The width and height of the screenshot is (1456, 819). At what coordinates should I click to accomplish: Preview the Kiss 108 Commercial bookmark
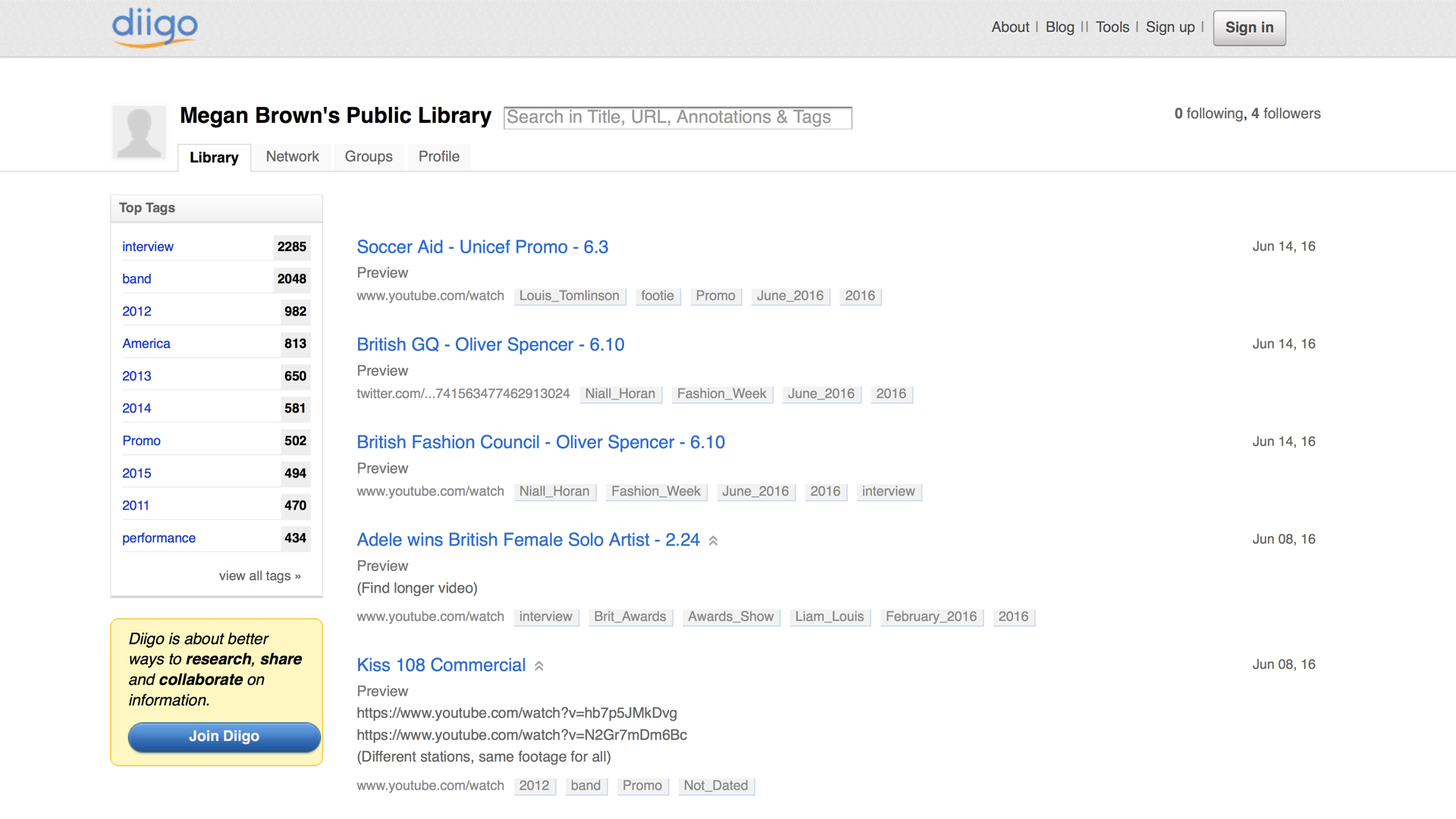pyautogui.click(x=382, y=692)
